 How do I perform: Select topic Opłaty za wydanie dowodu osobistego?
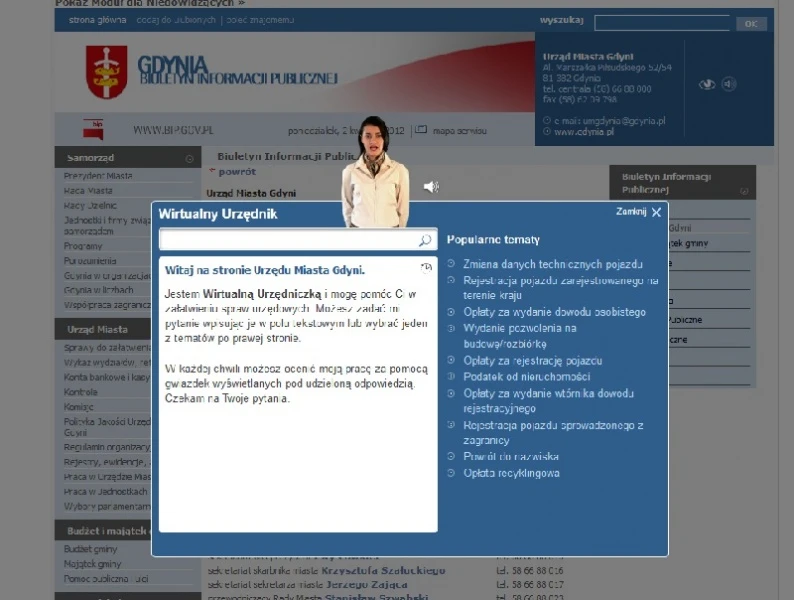point(554,312)
